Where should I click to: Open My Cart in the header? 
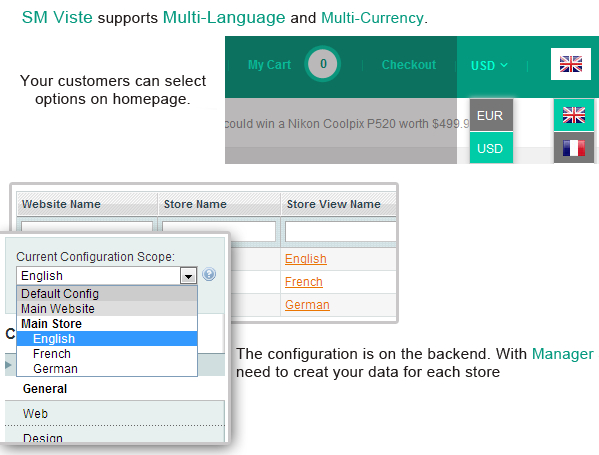269,65
